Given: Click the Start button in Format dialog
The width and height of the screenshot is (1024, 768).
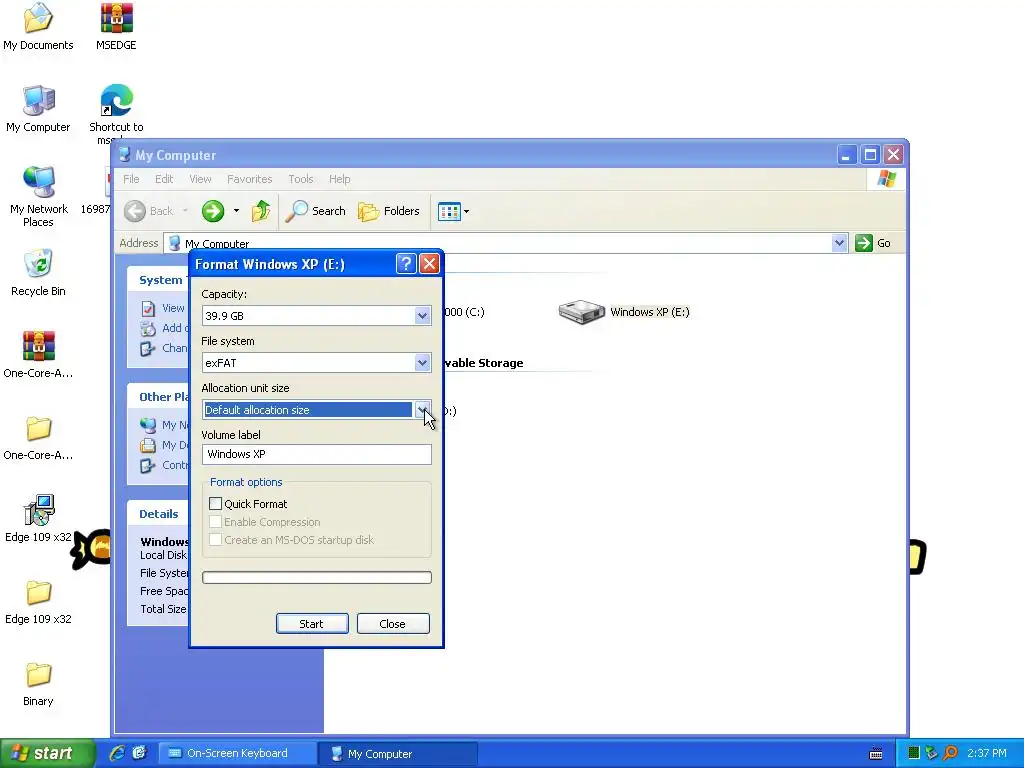Looking at the screenshot, I should coord(312,624).
